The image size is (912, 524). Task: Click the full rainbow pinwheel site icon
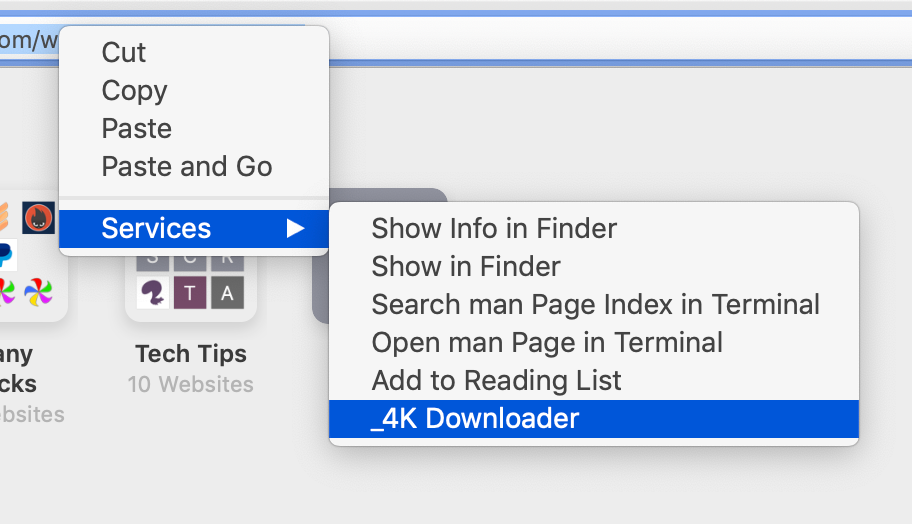[38, 291]
